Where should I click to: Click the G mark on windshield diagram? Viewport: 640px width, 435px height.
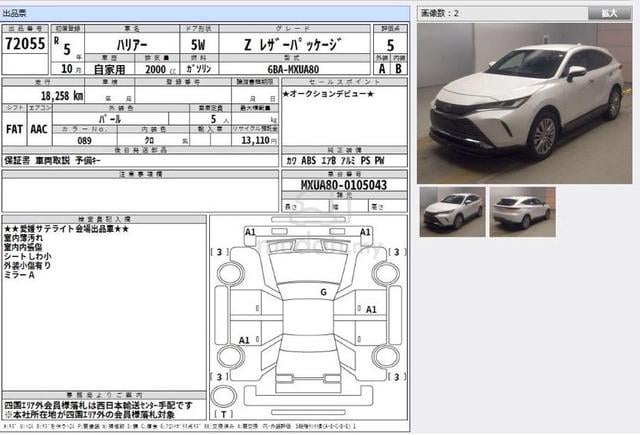323,292
